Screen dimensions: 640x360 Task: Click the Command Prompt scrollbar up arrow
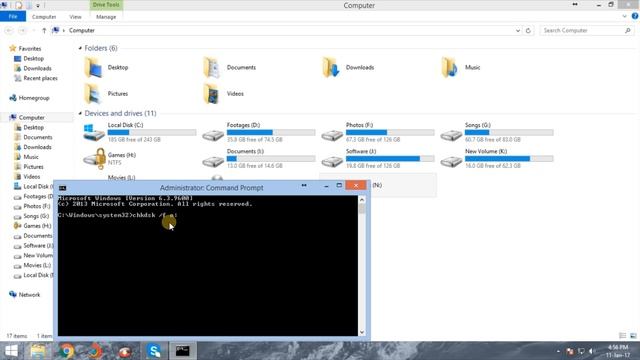[362, 200]
